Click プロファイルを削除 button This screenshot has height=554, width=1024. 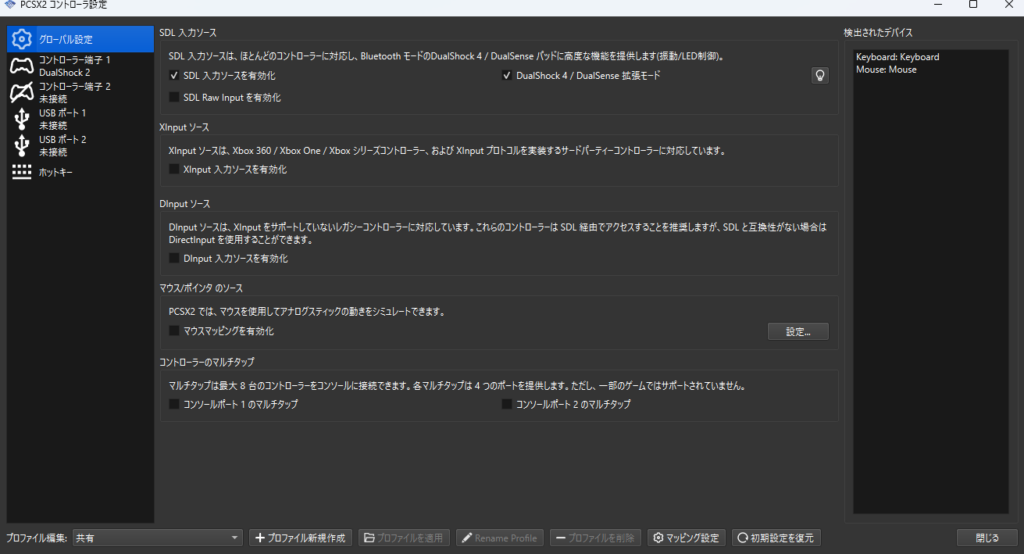tap(595, 538)
